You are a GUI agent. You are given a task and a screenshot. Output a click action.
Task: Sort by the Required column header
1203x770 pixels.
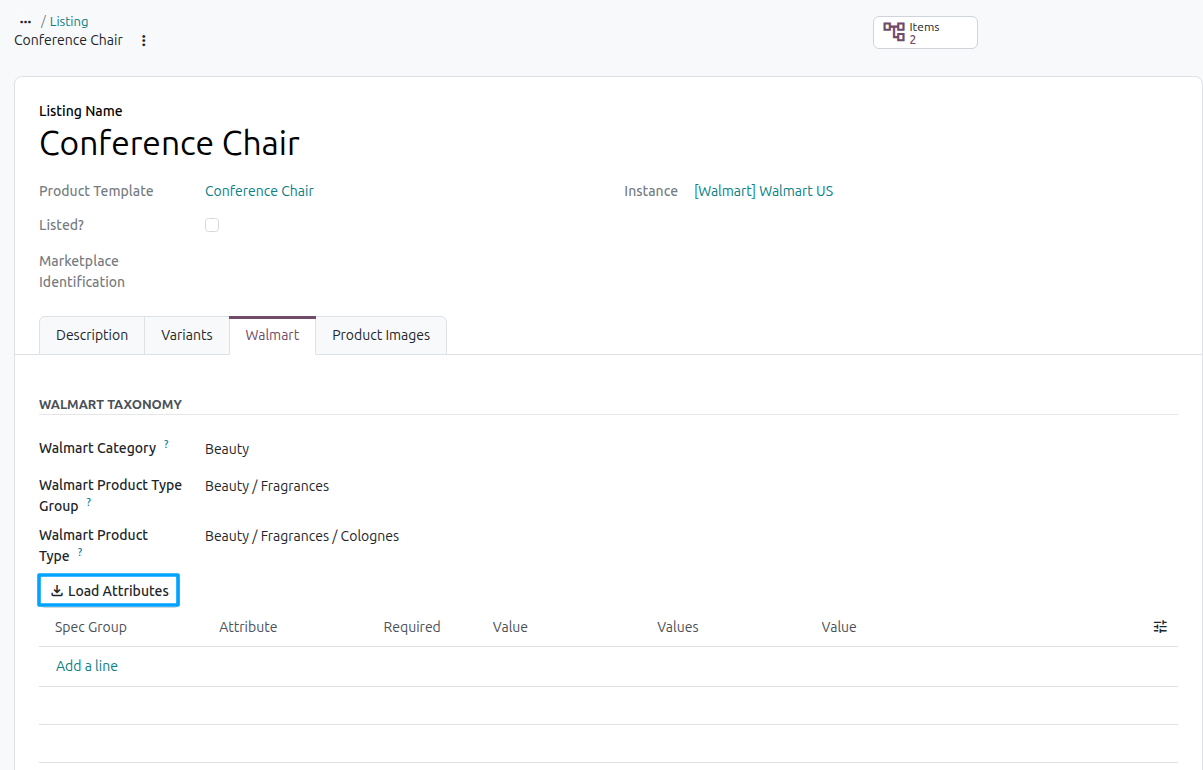[412, 627]
